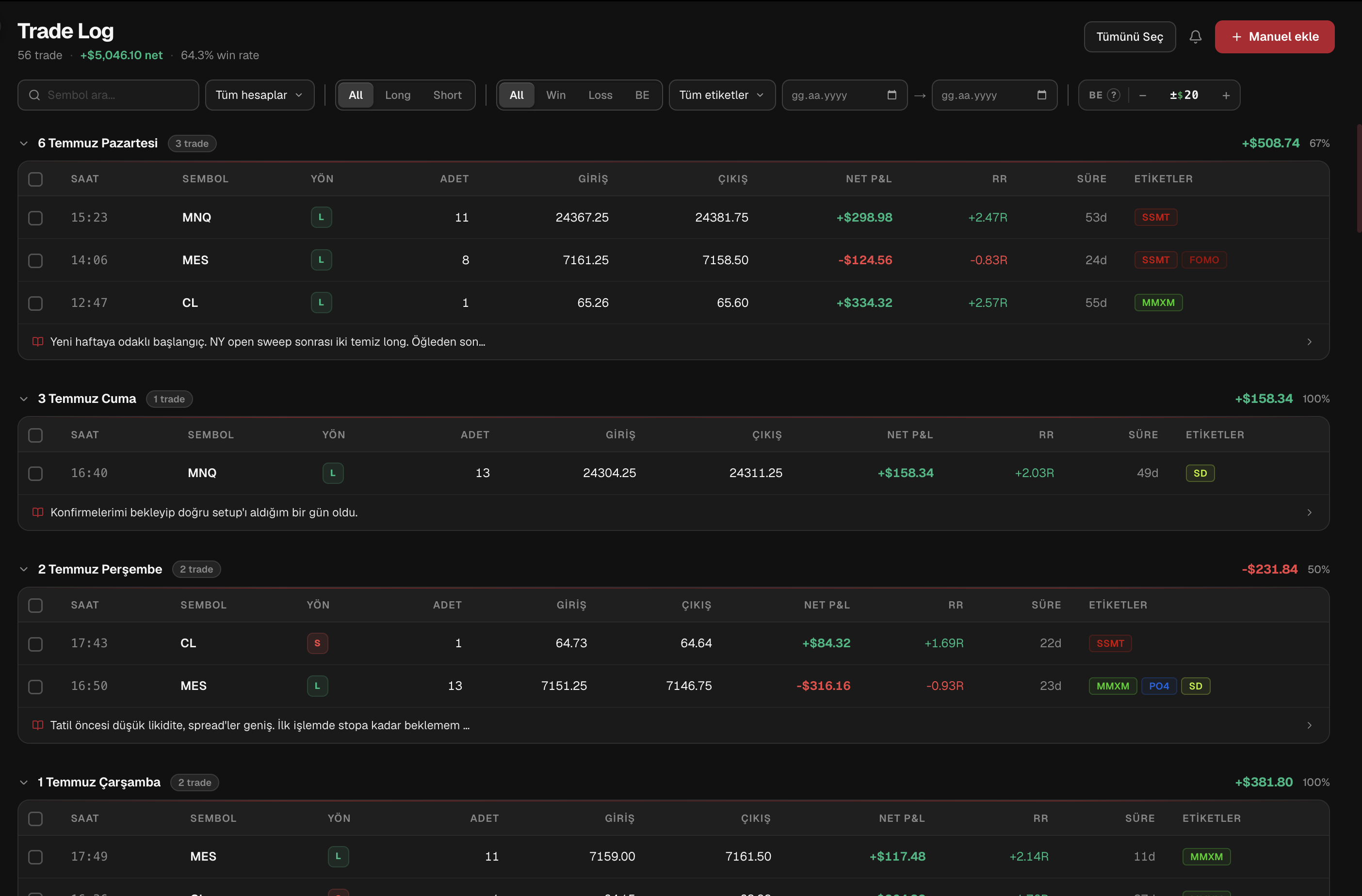
Task: Click the L direction badge on MES 17:49
Action: point(338,857)
